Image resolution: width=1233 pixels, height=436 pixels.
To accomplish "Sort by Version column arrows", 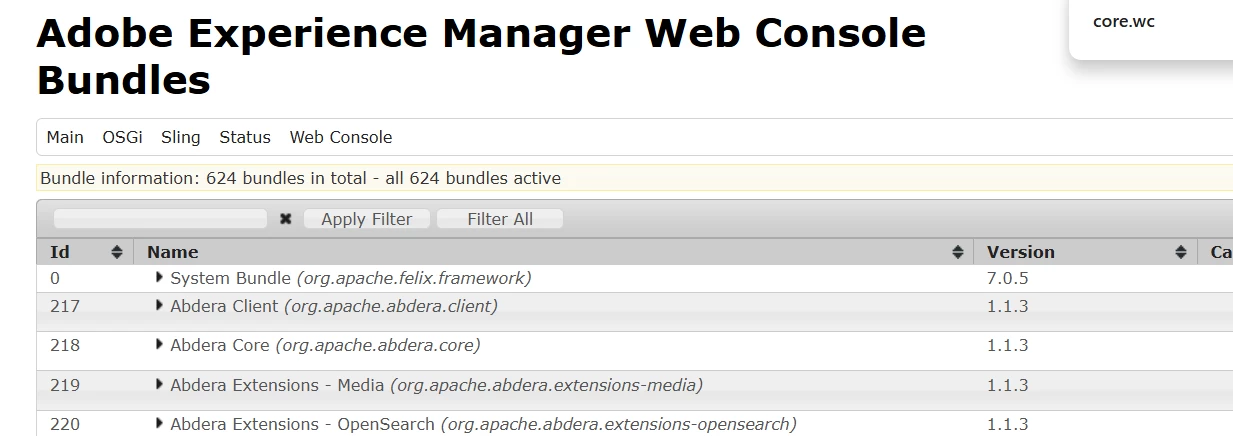I will 1181,252.
